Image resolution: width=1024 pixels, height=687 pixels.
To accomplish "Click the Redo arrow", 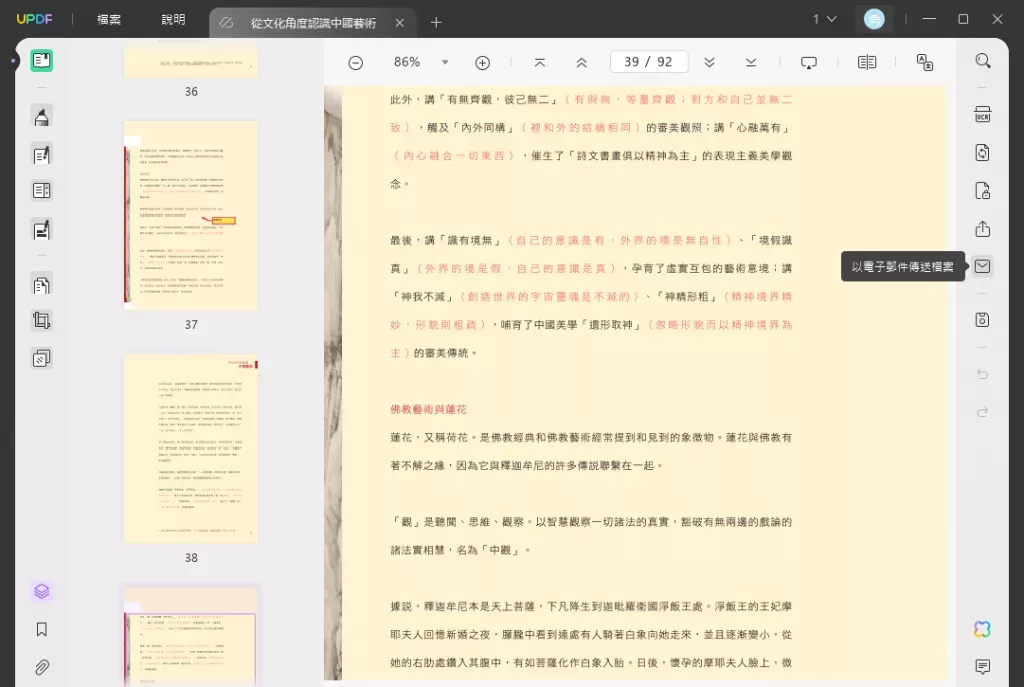I will tap(983, 412).
